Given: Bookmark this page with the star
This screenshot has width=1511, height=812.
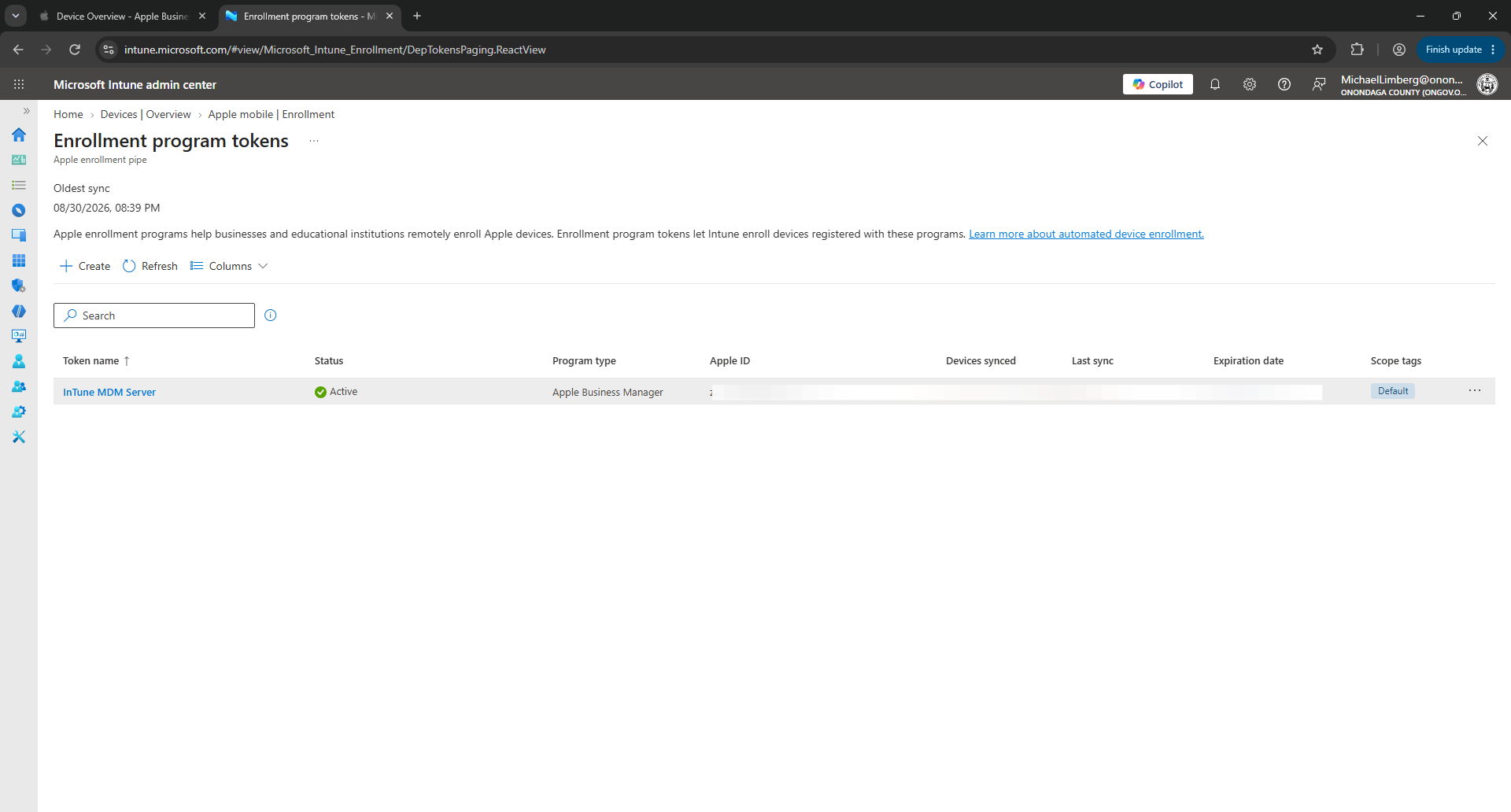Looking at the screenshot, I should click(x=1317, y=50).
